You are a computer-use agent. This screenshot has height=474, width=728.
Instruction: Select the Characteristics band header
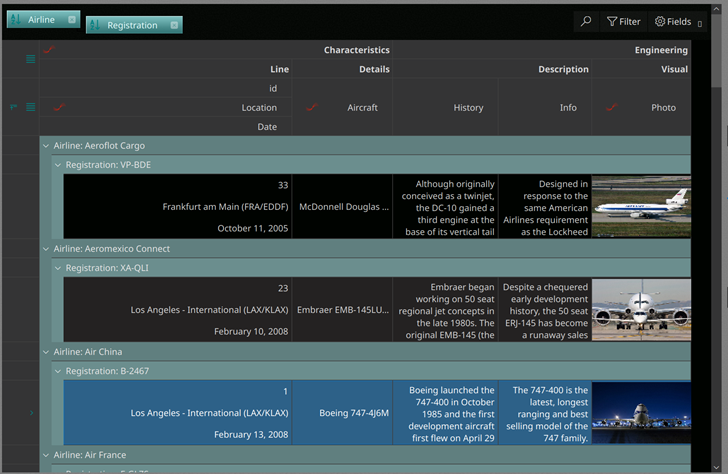coord(216,50)
